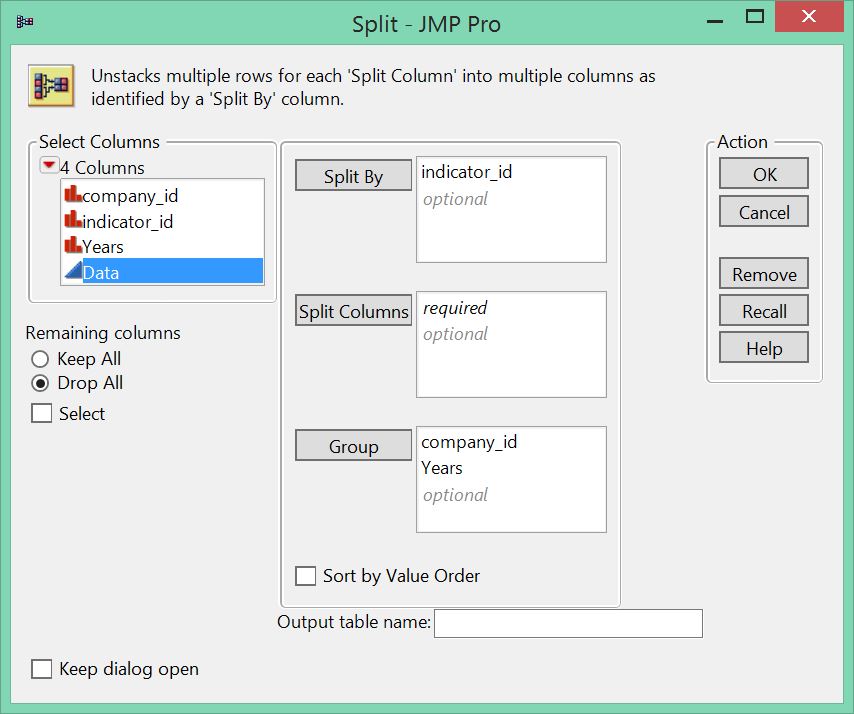Click the Split platform icon beside description
854x714 pixels.
point(51,86)
